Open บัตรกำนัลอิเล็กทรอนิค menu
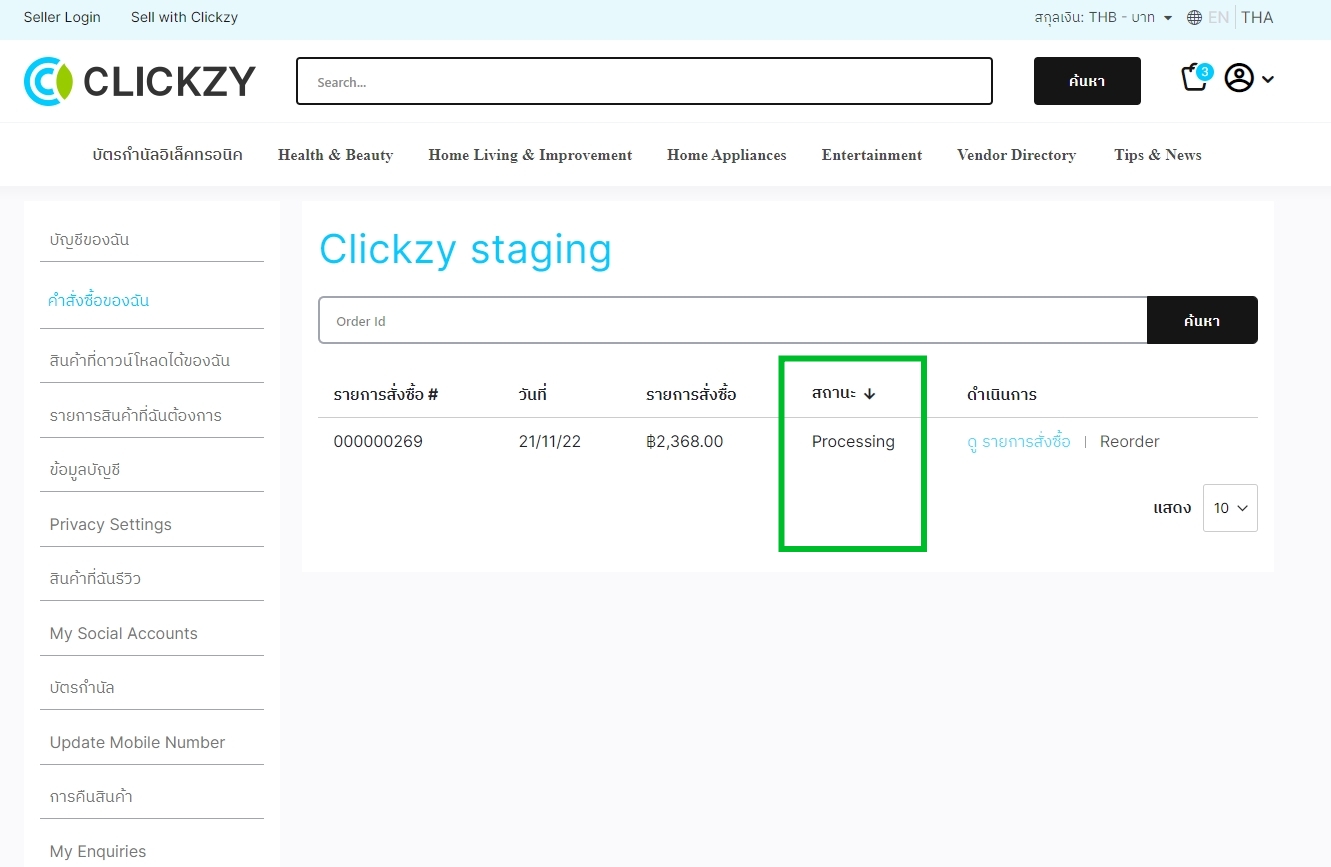Viewport: 1331px width, 867px height. click(x=167, y=155)
